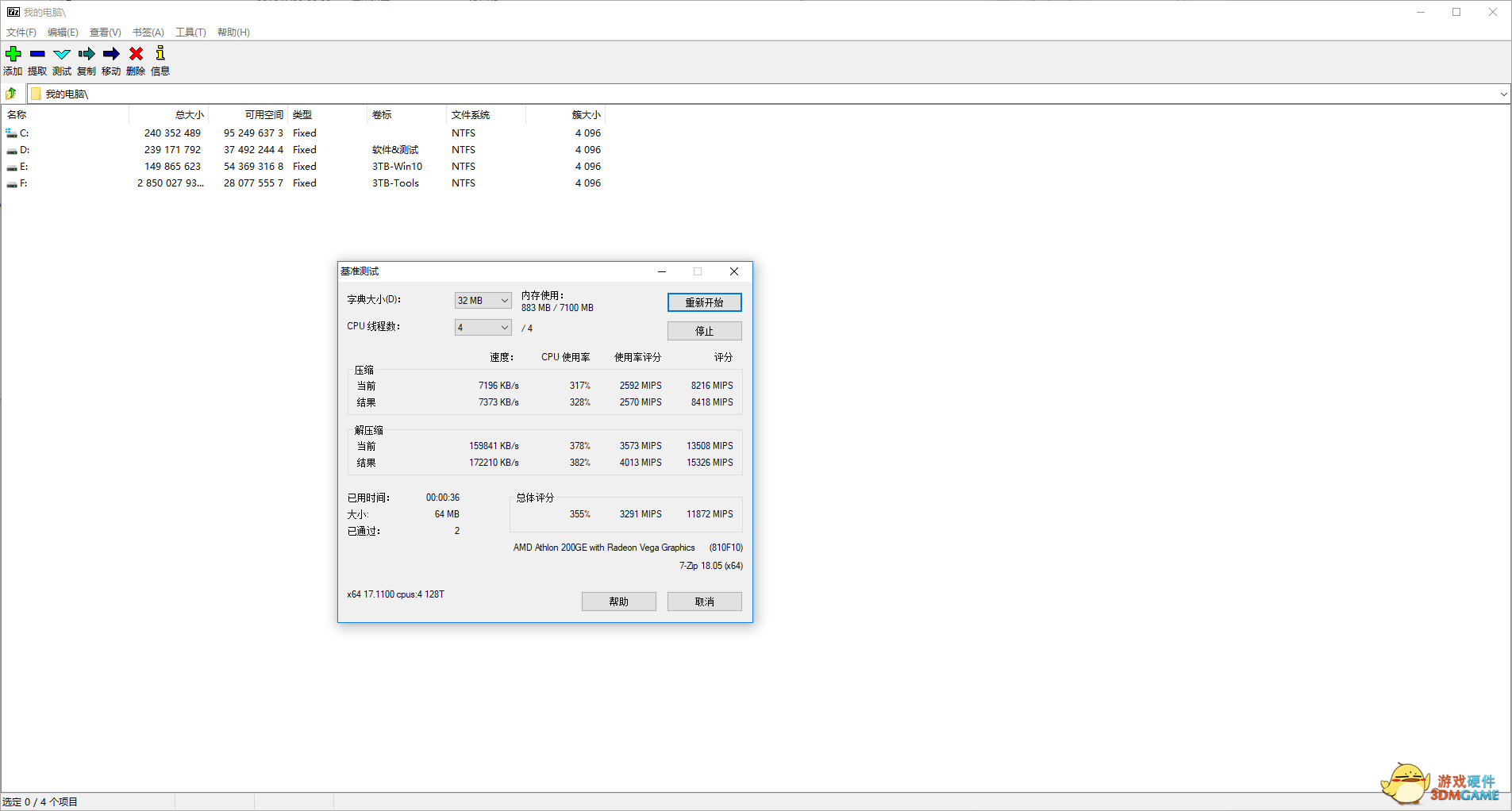Select the F: drive icon
1512x811 pixels.
(12, 183)
